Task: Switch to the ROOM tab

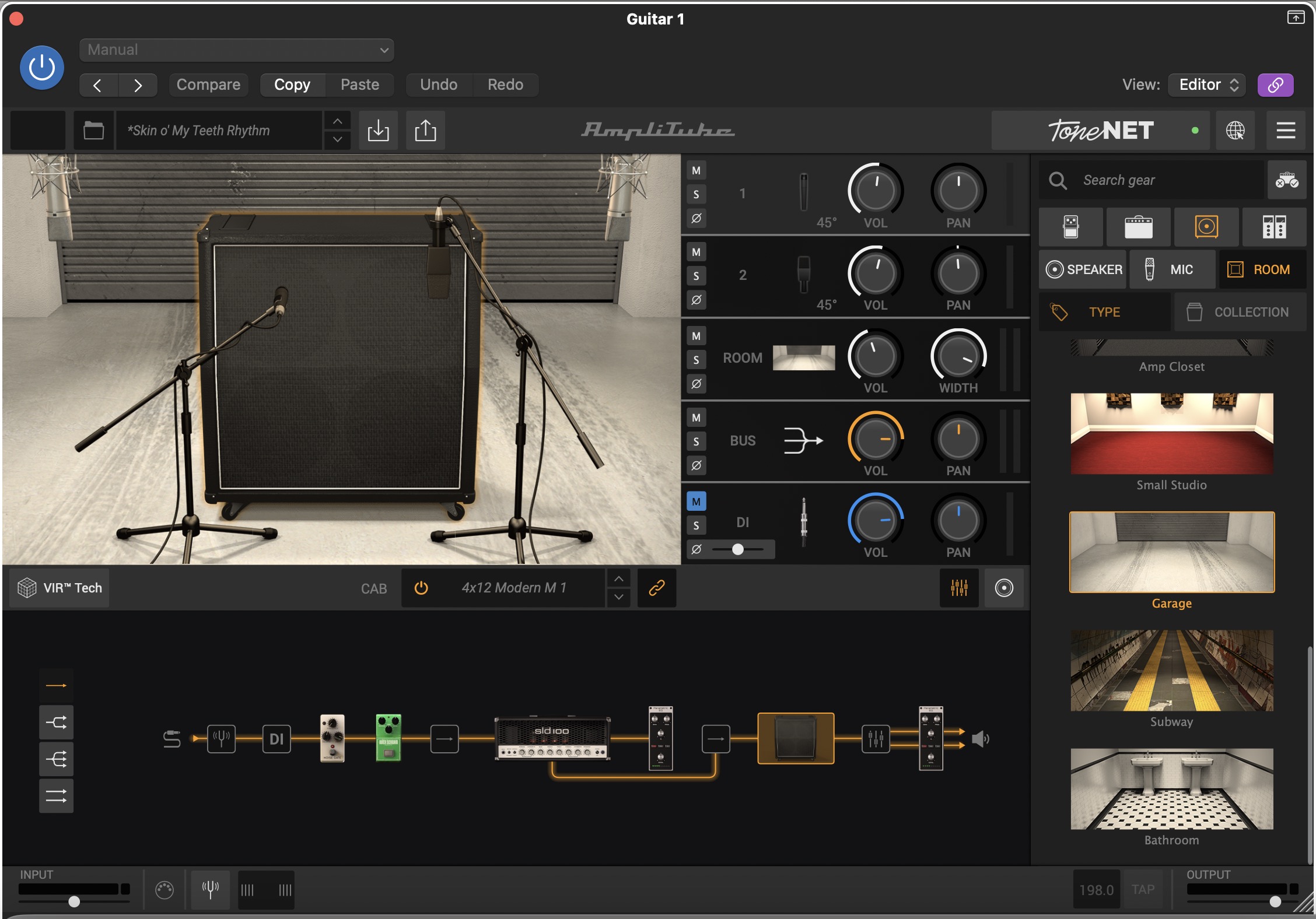Action: click(1262, 269)
